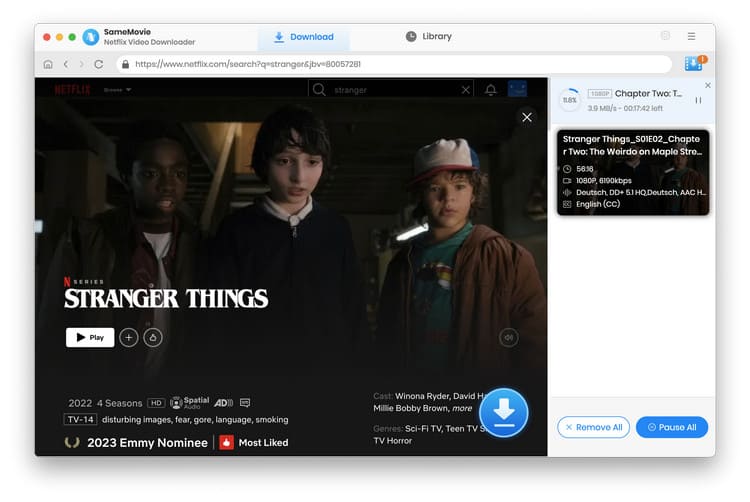Viewport: 750px width, 502px height.
Task: Click the SameMovie app logo
Action: 90,37
